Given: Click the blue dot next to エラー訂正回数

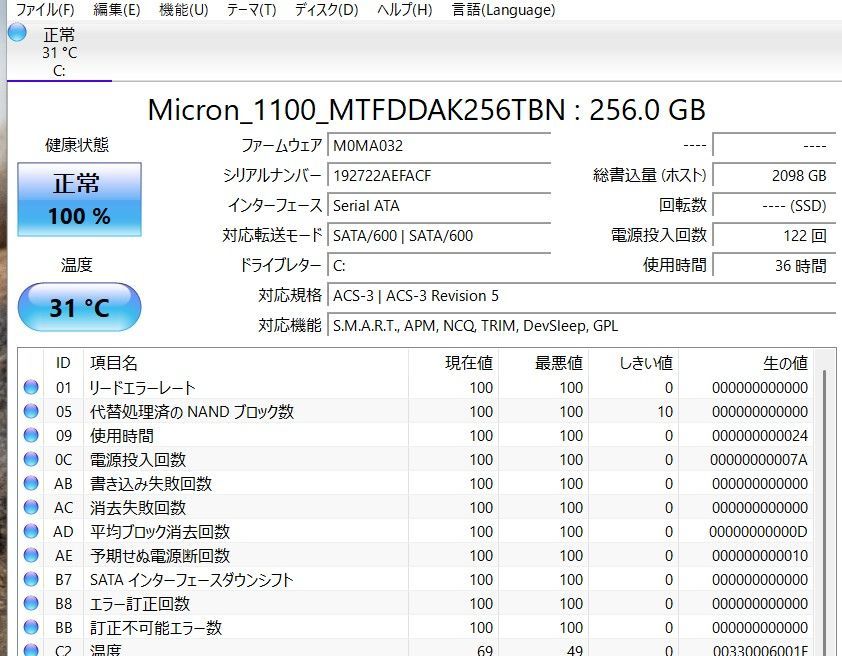Looking at the screenshot, I should pyautogui.click(x=33, y=603).
